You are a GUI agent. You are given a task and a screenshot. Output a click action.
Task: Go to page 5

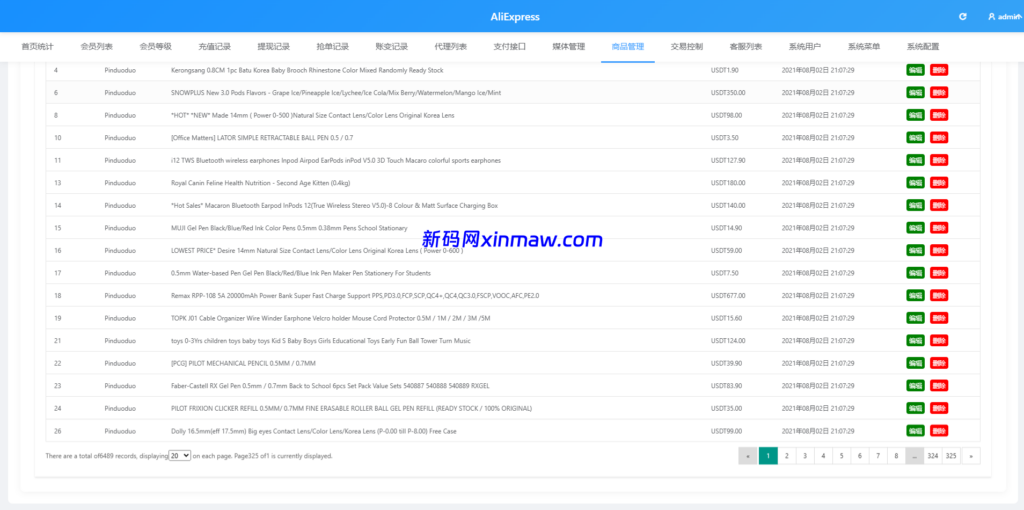coord(842,456)
